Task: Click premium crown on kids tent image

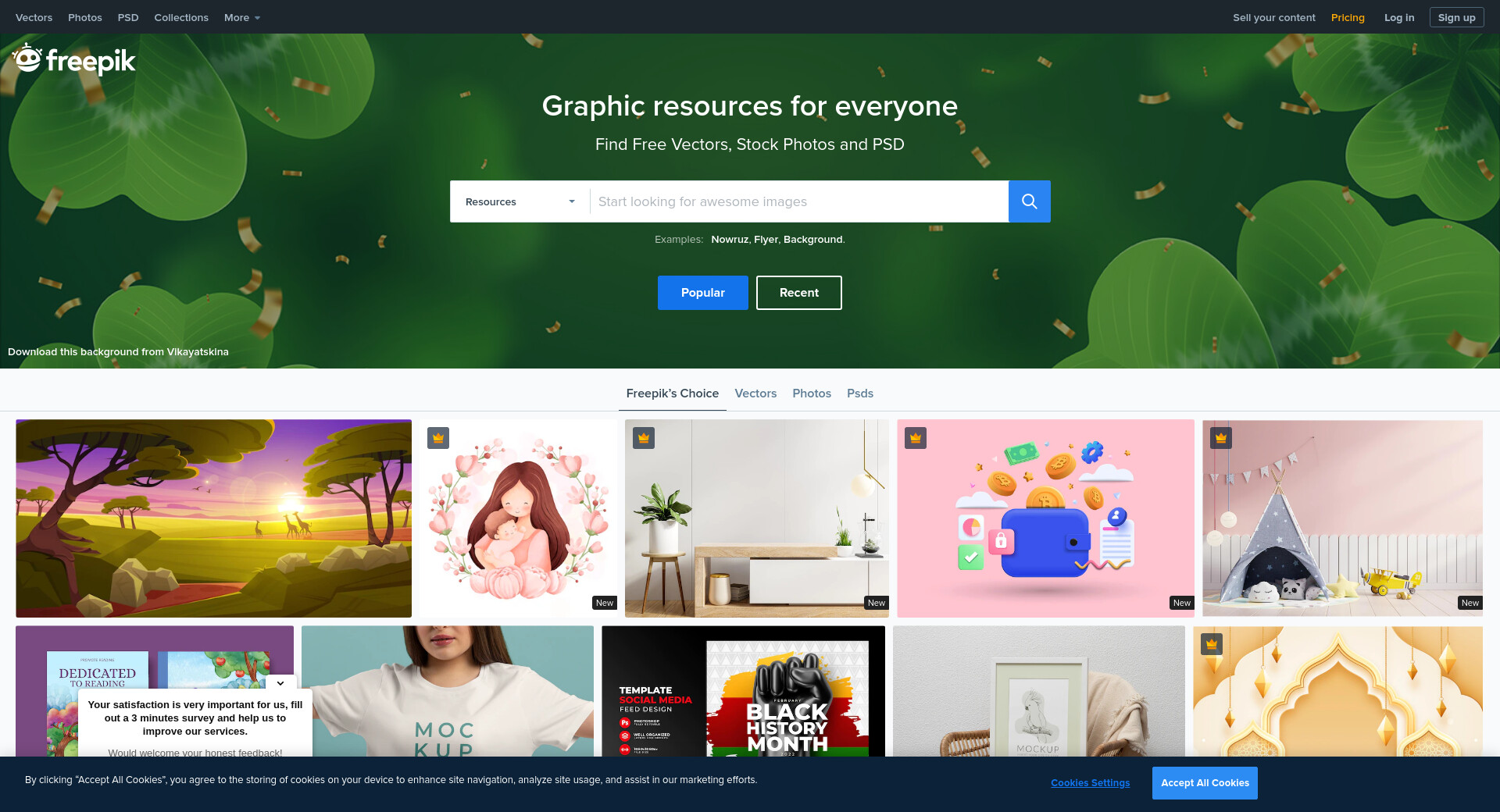Action: coord(1221,439)
